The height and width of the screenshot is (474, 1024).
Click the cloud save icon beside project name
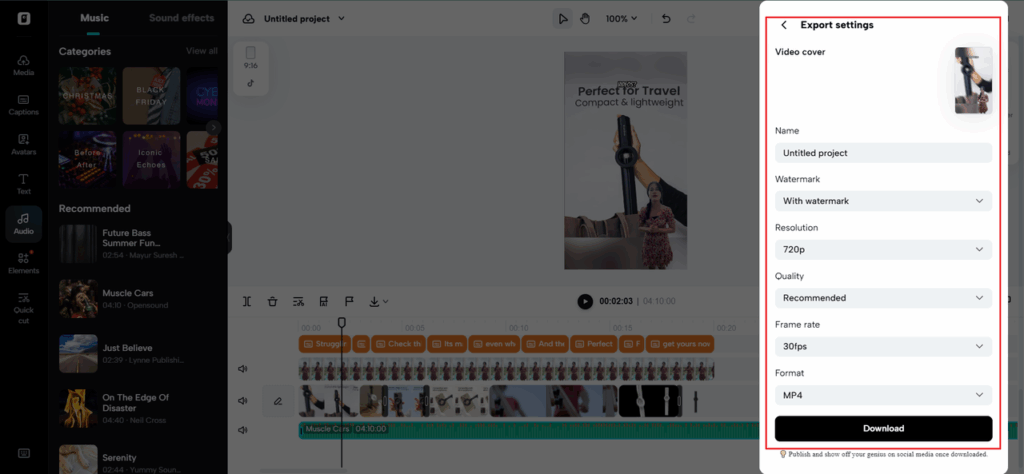(x=248, y=19)
